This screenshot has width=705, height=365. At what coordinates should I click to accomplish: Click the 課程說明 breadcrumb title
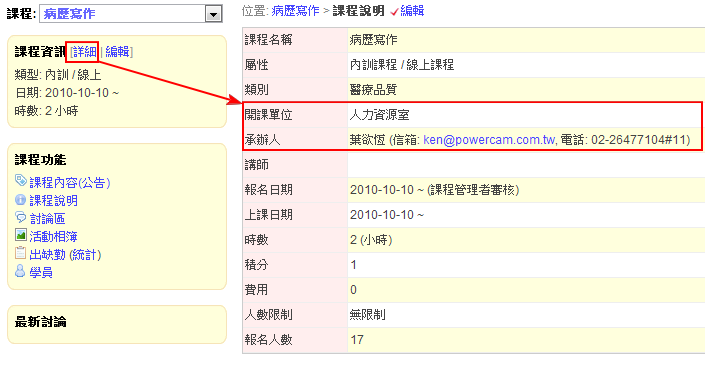pyautogui.click(x=358, y=11)
